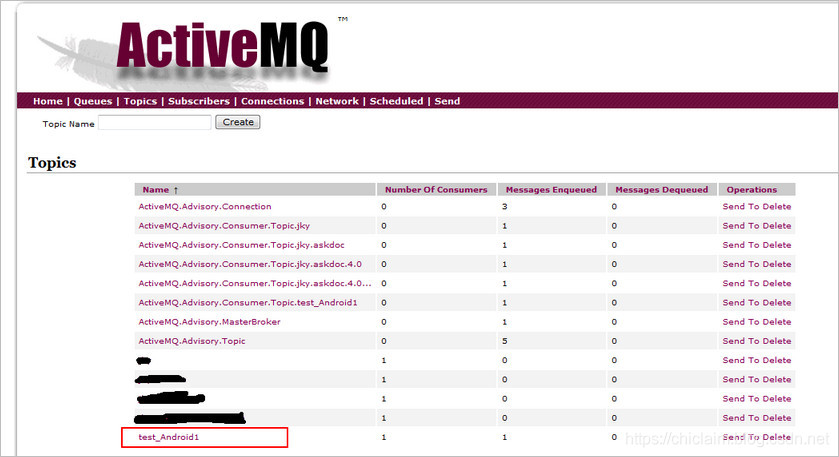Click Send To for Consumer.Topic.test_Android1 row
The height and width of the screenshot is (457, 839).
click(741, 303)
